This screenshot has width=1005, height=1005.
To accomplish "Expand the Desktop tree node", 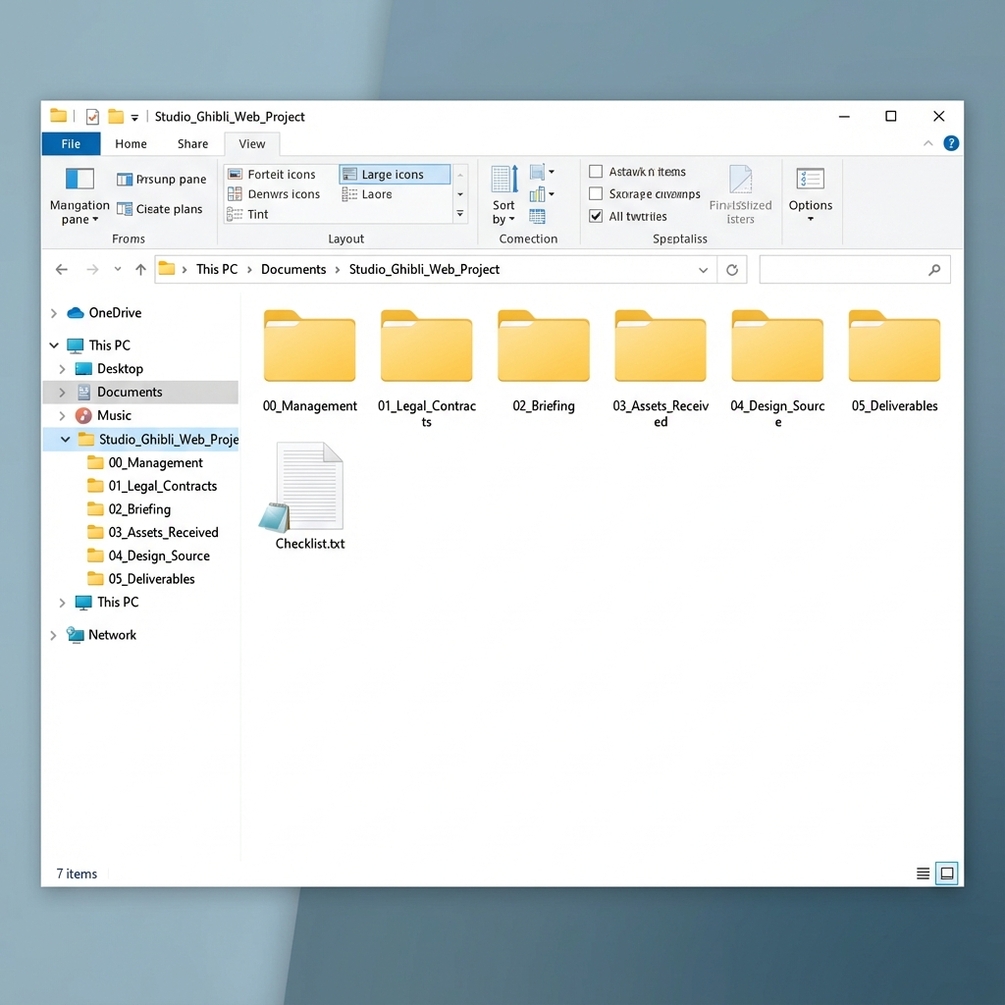I will (x=62, y=369).
